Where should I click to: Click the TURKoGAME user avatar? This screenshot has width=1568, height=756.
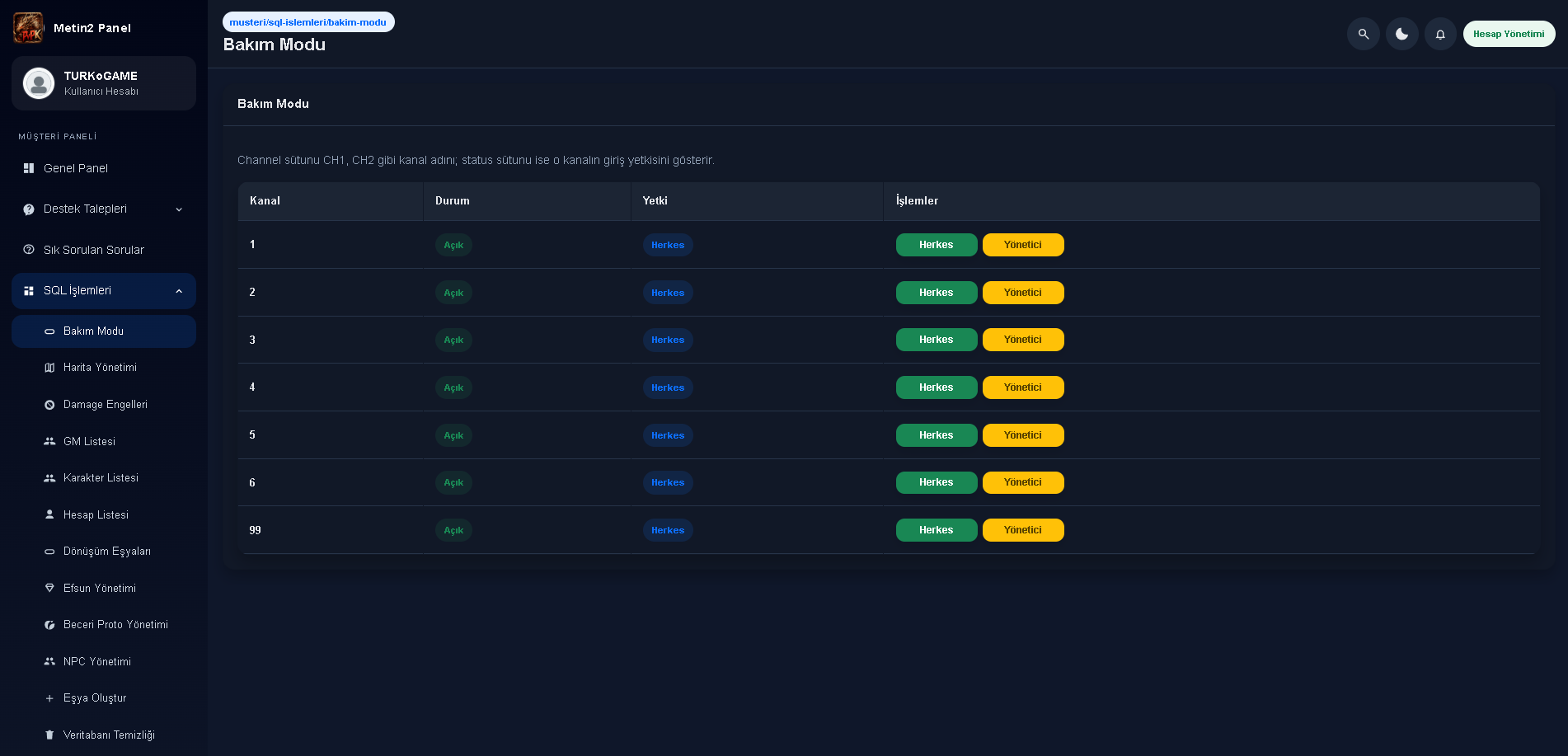(x=39, y=83)
